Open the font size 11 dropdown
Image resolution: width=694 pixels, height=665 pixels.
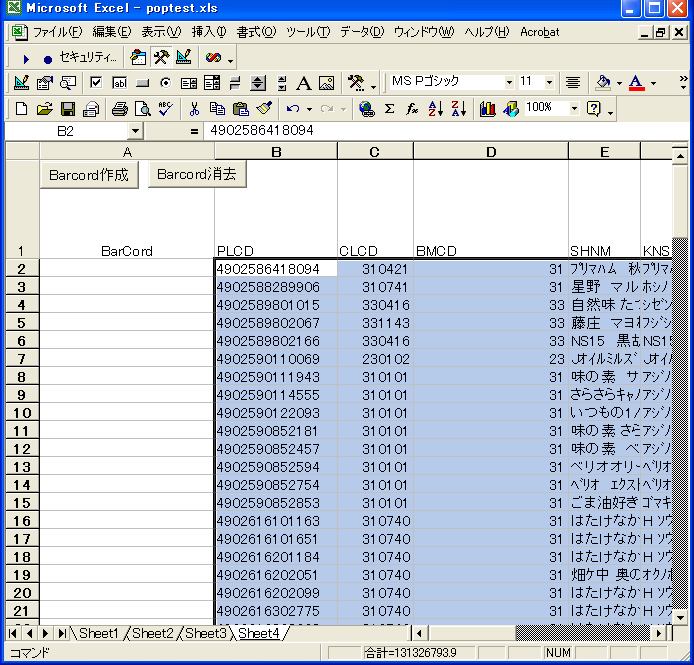tap(550, 82)
